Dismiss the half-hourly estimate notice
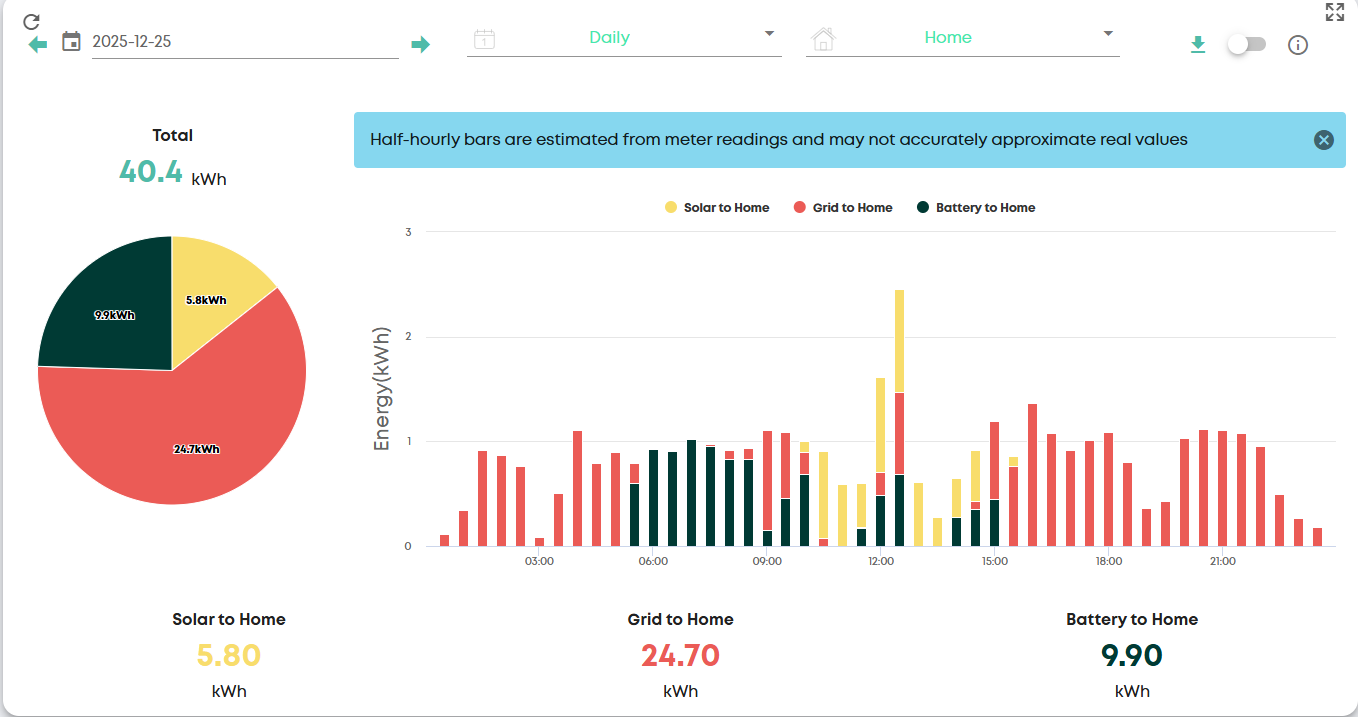Image resolution: width=1358 pixels, height=717 pixels. point(1323,140)
